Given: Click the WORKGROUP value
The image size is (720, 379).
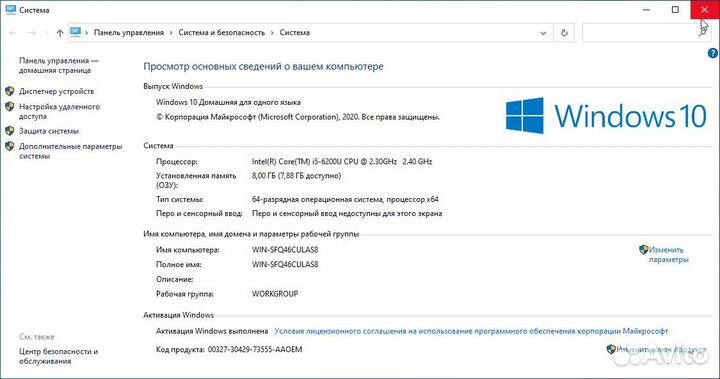Looking at the screenshot, I should 275,294.
